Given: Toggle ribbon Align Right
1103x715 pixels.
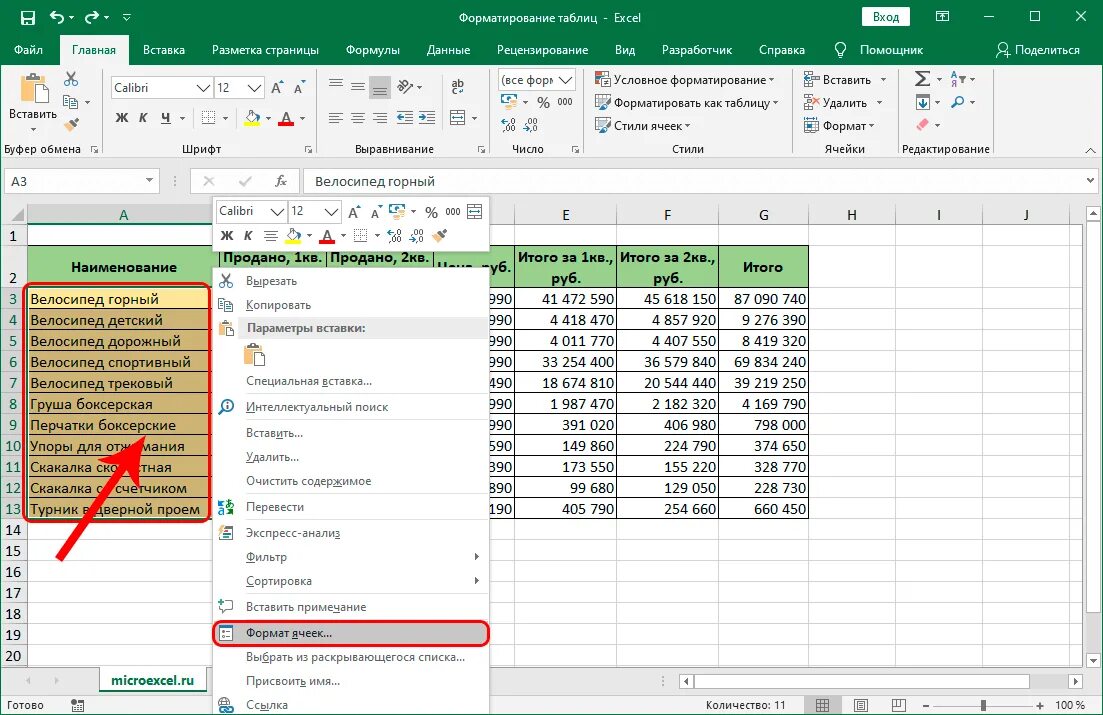Looking at the screenshot, I should [x=380, y=118].
